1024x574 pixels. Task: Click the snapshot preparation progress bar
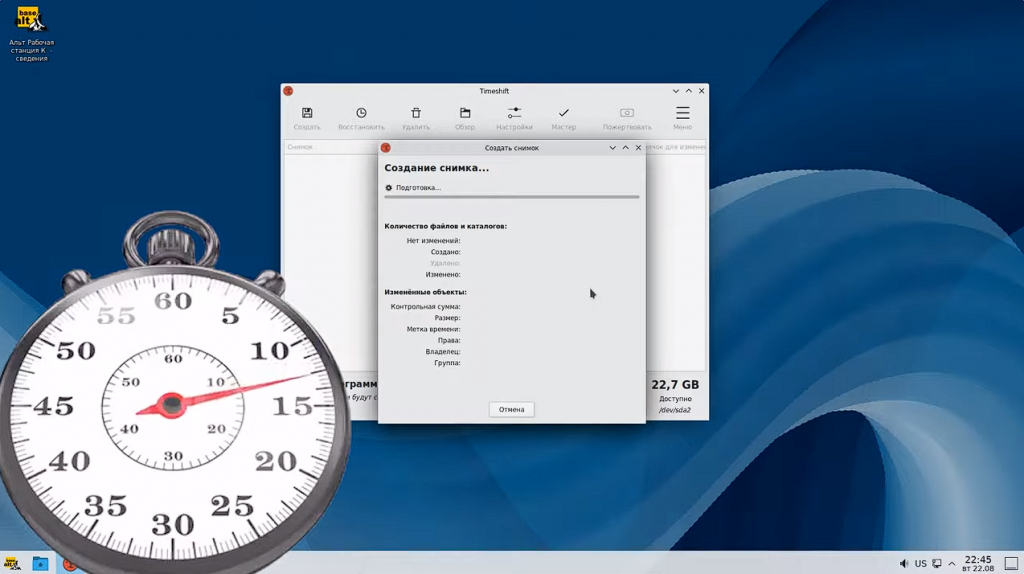(511, 197)
